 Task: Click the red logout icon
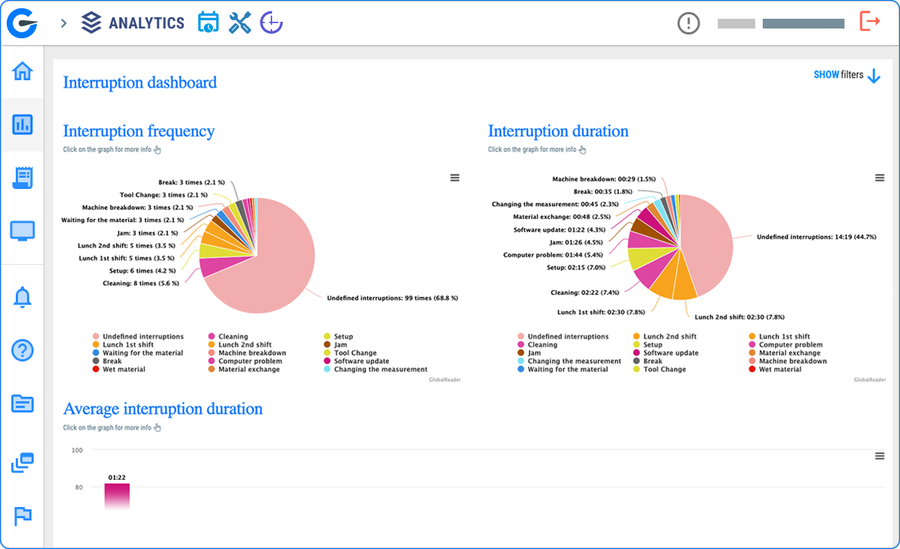click(x=870, y=22)
